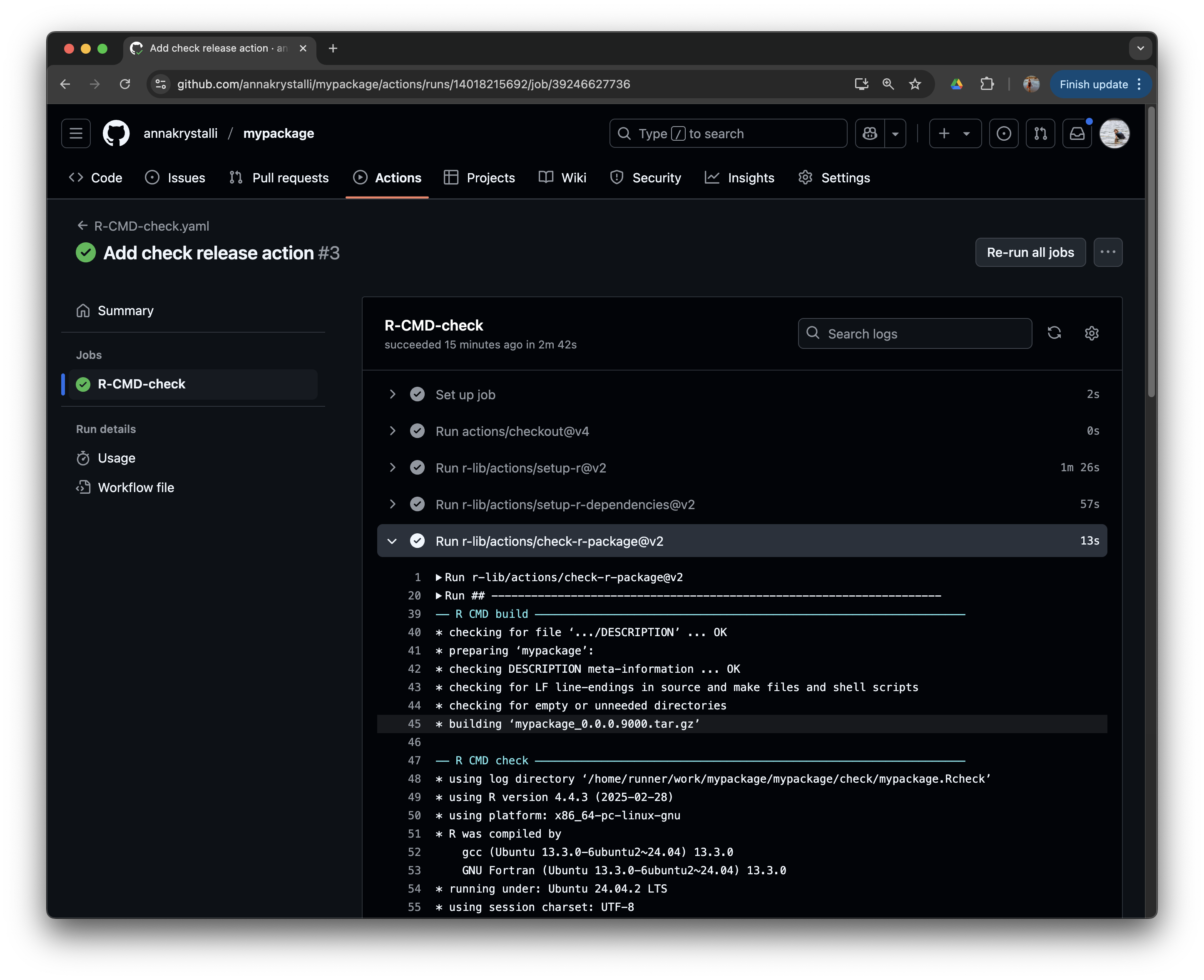Open the run Summary page
This screenshot has height=980, width=1204.
click(192, 311)
